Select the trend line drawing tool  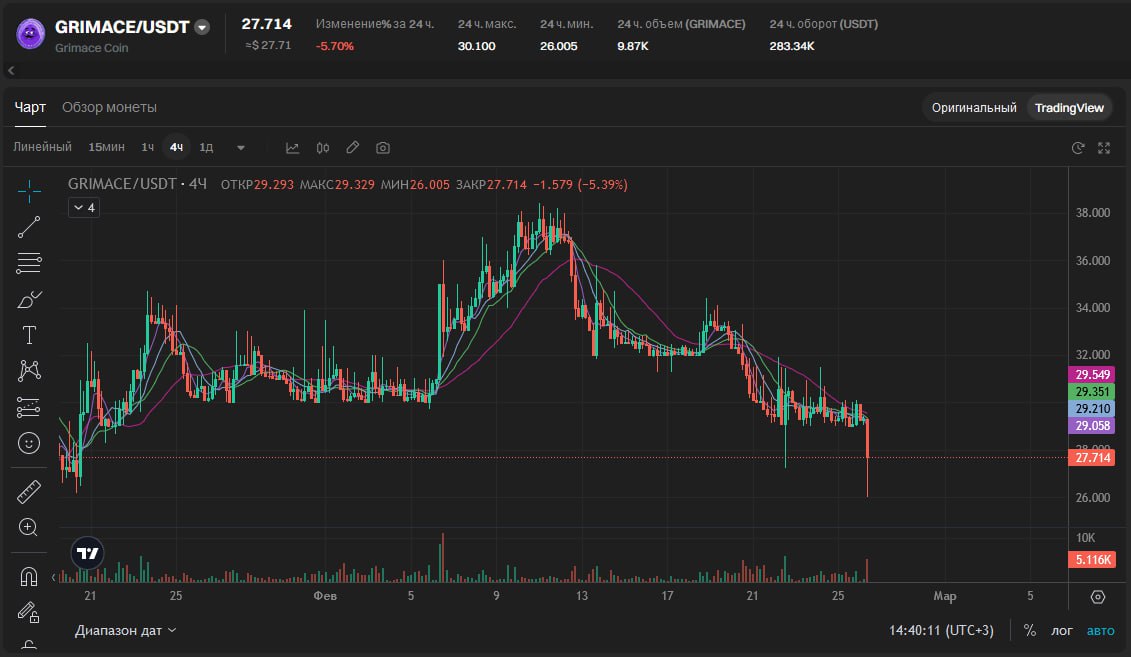pyautogui.click(x=29, y=227)
